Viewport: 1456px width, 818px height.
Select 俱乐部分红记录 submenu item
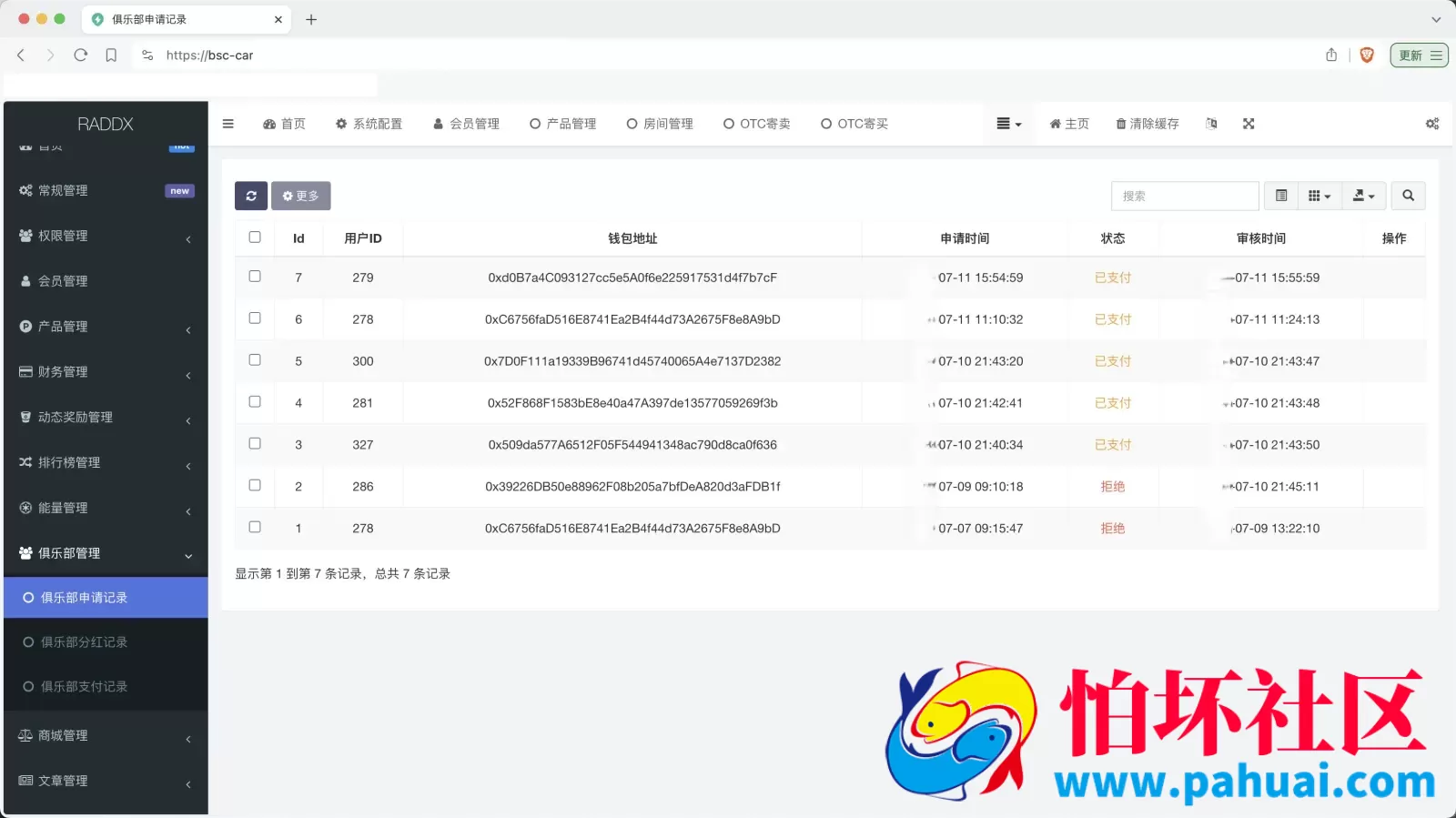pyautogui.click(x=106, y=642)
